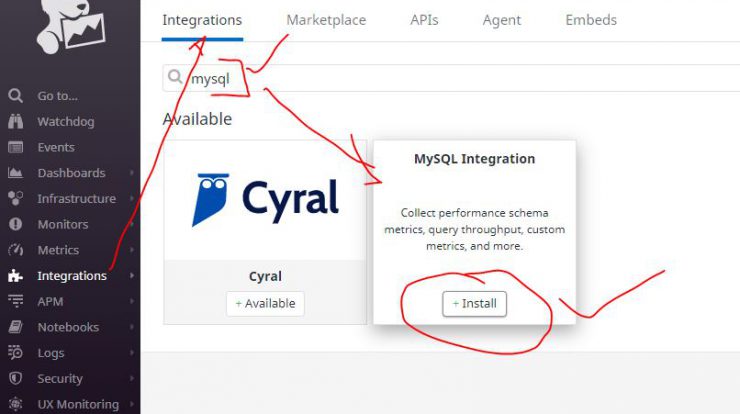The width and height of the screenshot is (740, 414).
Task: Switch to the Agent tab
Action: 502,20
